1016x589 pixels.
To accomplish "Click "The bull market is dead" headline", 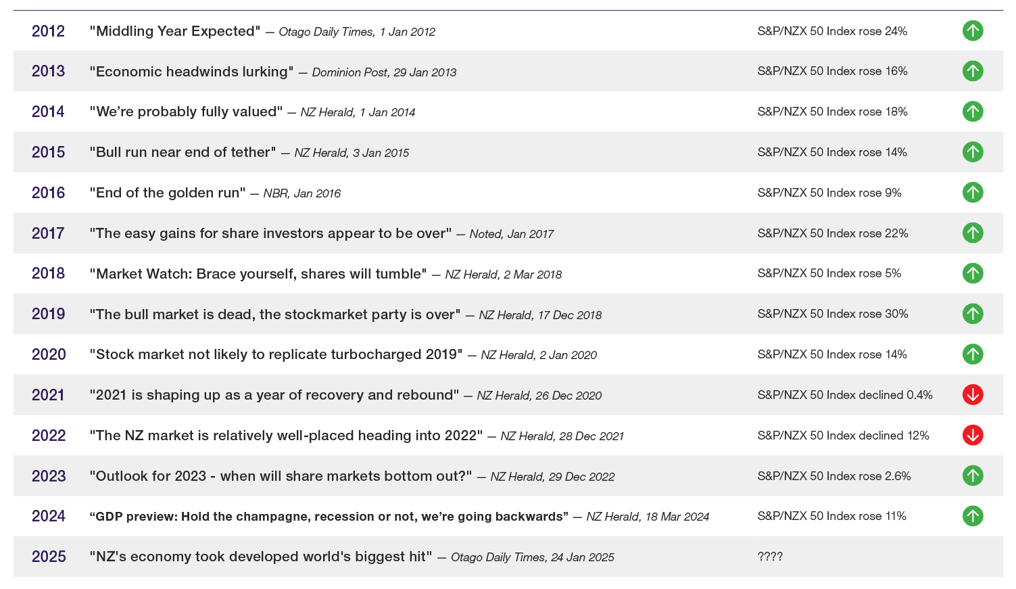I will click(x=275, y=314).
